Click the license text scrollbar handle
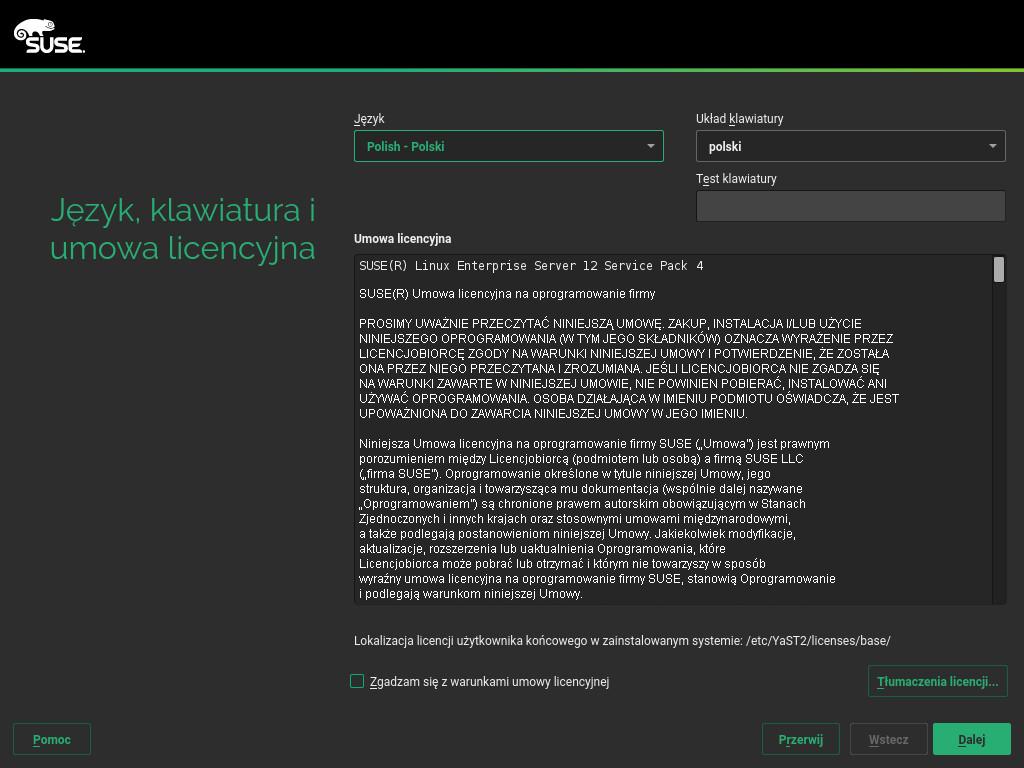 click(x=999, y=270)
